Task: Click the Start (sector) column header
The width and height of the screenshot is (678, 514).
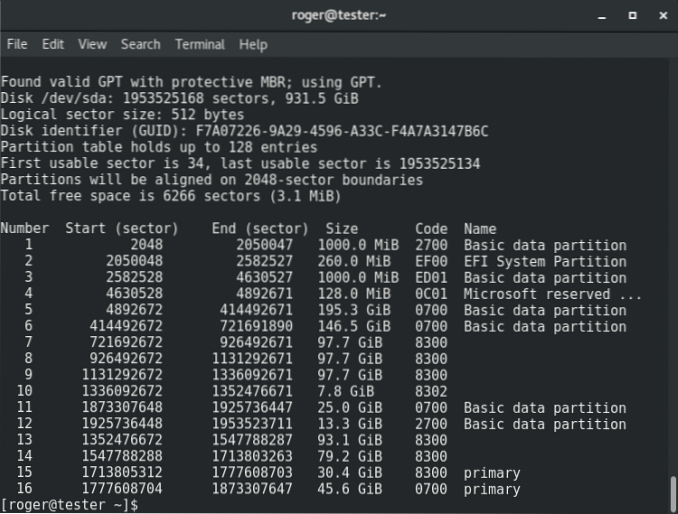Action: pos(122,228)
